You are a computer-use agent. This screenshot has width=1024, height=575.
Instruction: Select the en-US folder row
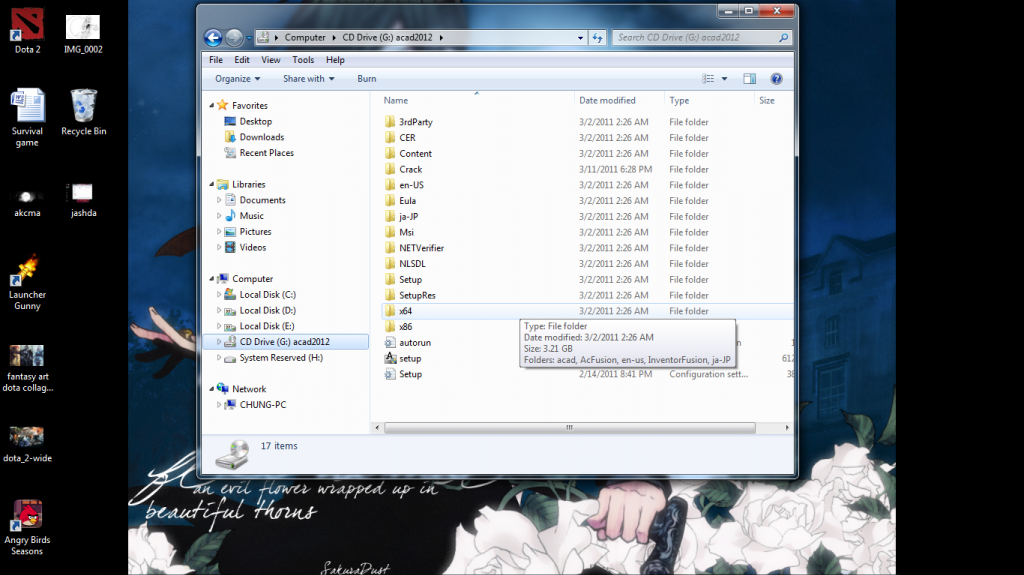coord(588,185)
